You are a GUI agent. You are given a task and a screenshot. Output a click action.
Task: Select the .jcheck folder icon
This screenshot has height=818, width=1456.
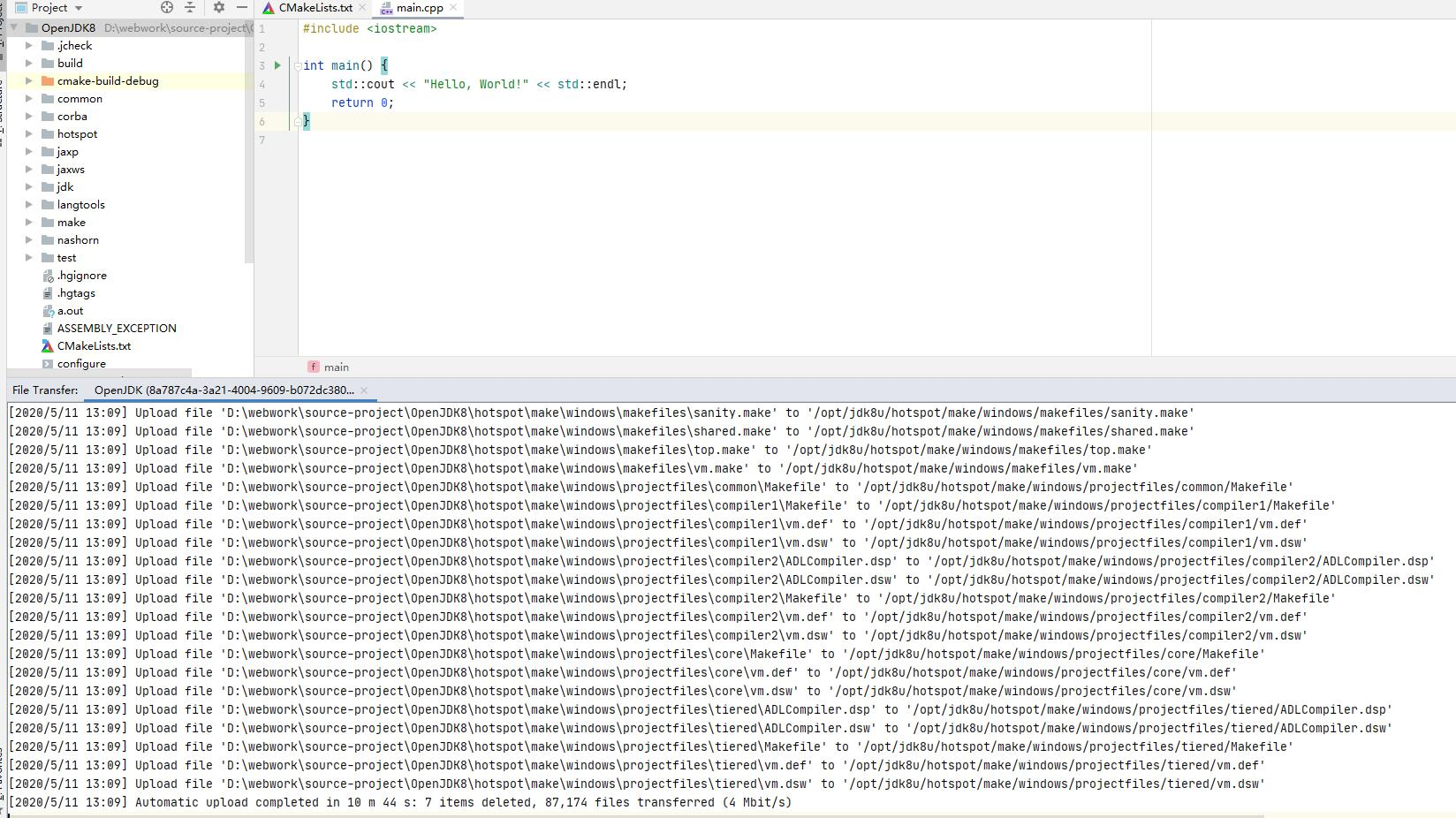pos(48,45)
